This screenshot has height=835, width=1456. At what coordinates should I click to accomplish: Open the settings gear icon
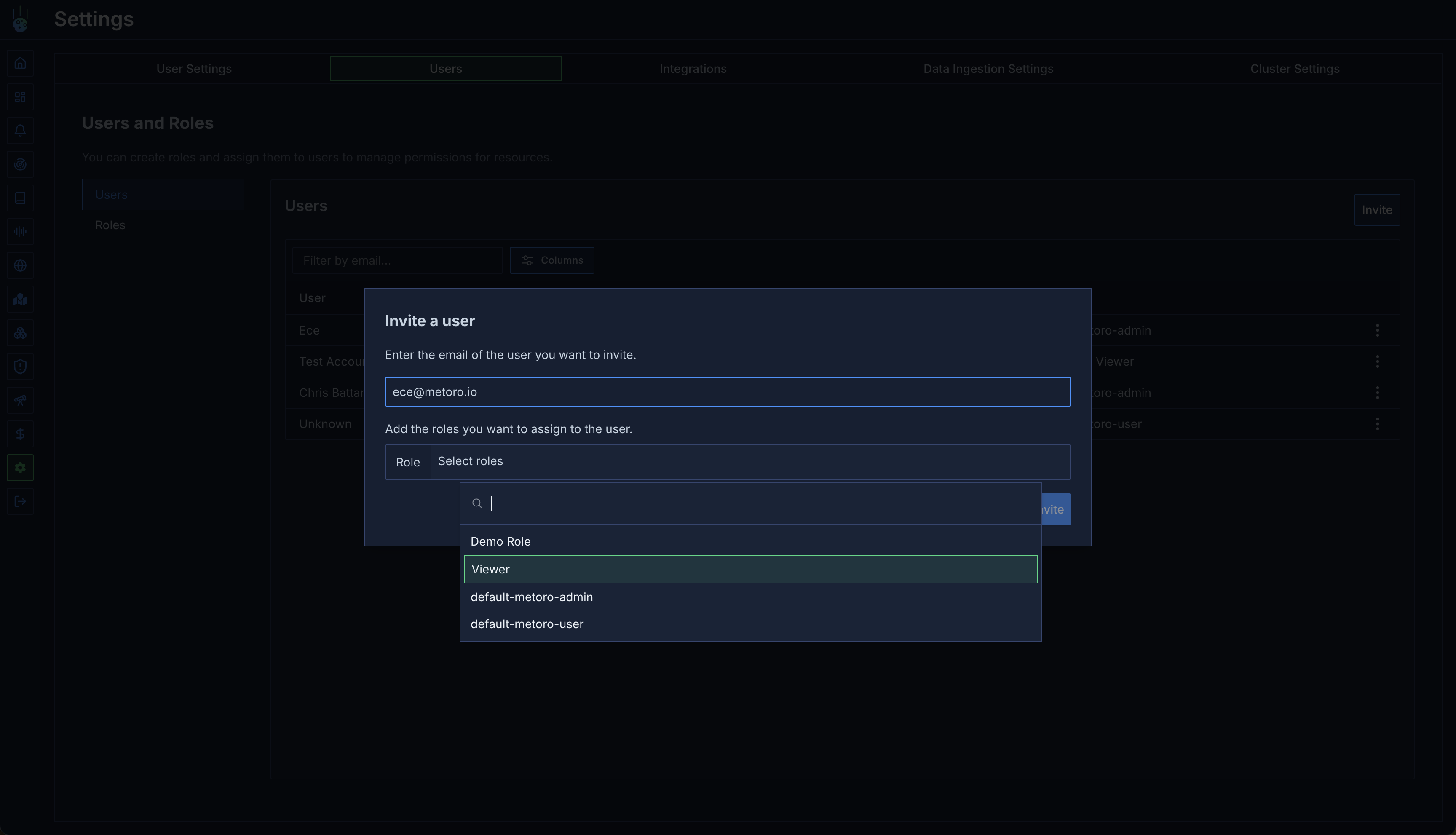[x=20, y=468]
